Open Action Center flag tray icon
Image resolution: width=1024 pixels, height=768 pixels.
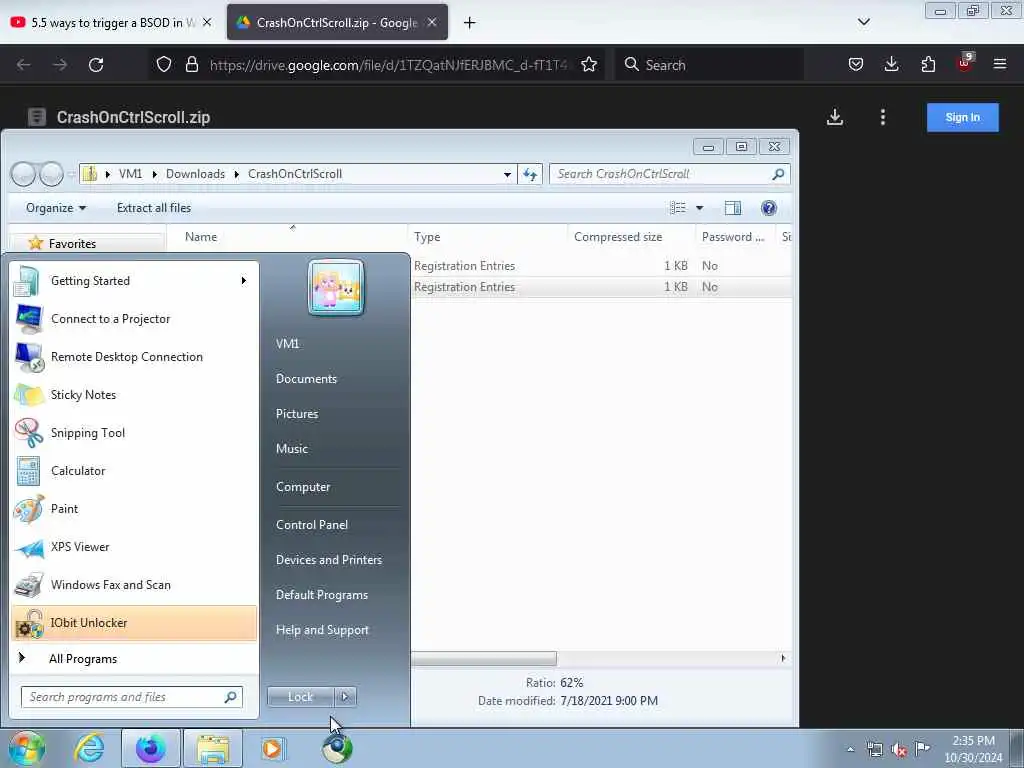(922, 748)
